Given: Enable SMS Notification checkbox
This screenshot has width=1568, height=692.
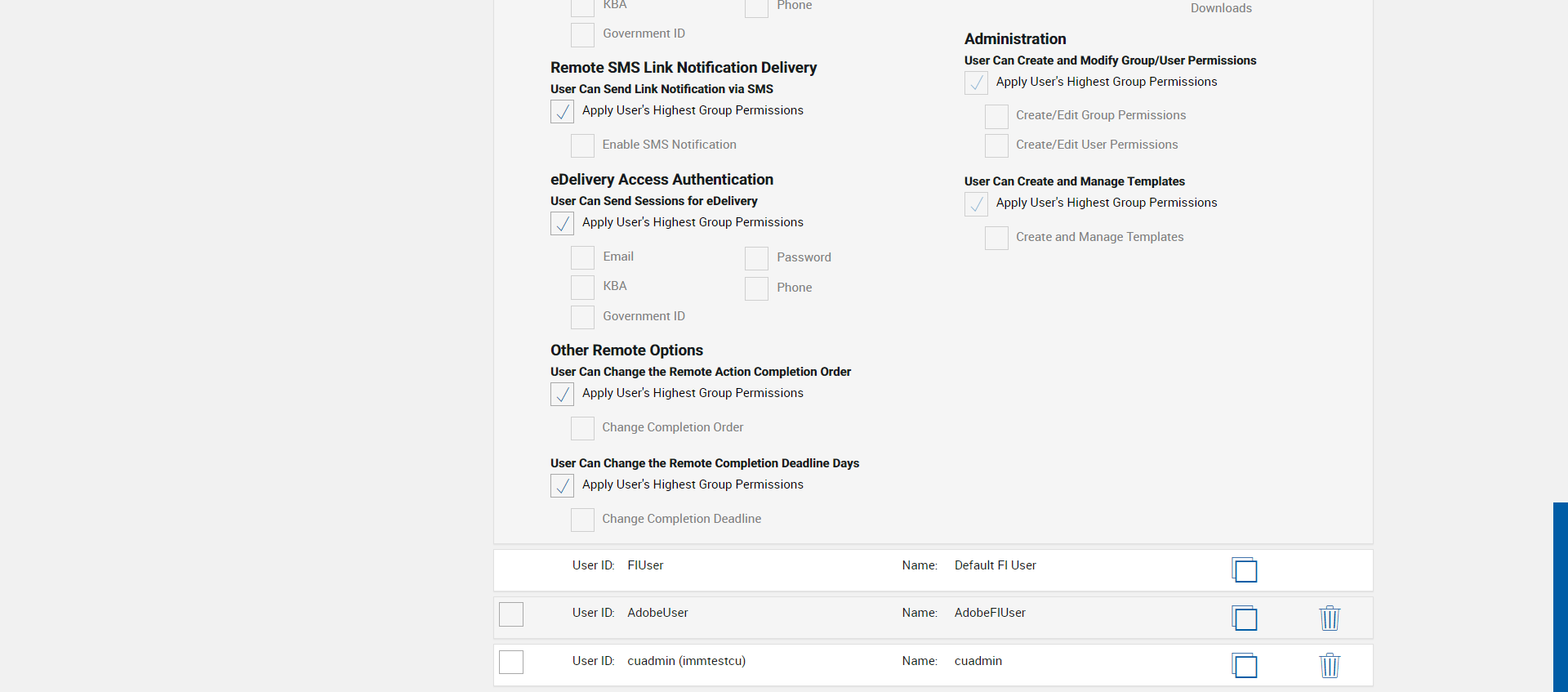Looking at the screenshot, I should pyautogui.click(x=582, y=145).
